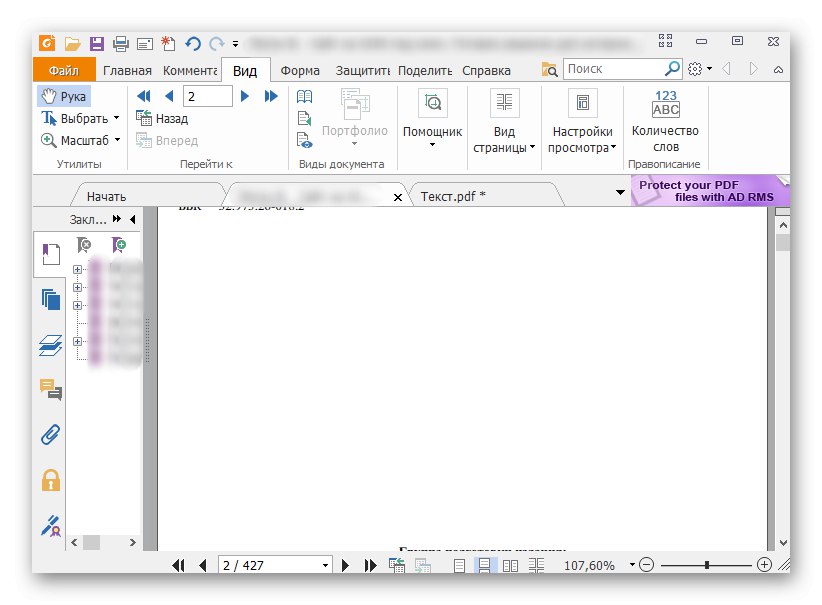822x605 pixels.
Task: Expand the Page View dropdown
Action: pyautogui.click(x=533, y=147)
